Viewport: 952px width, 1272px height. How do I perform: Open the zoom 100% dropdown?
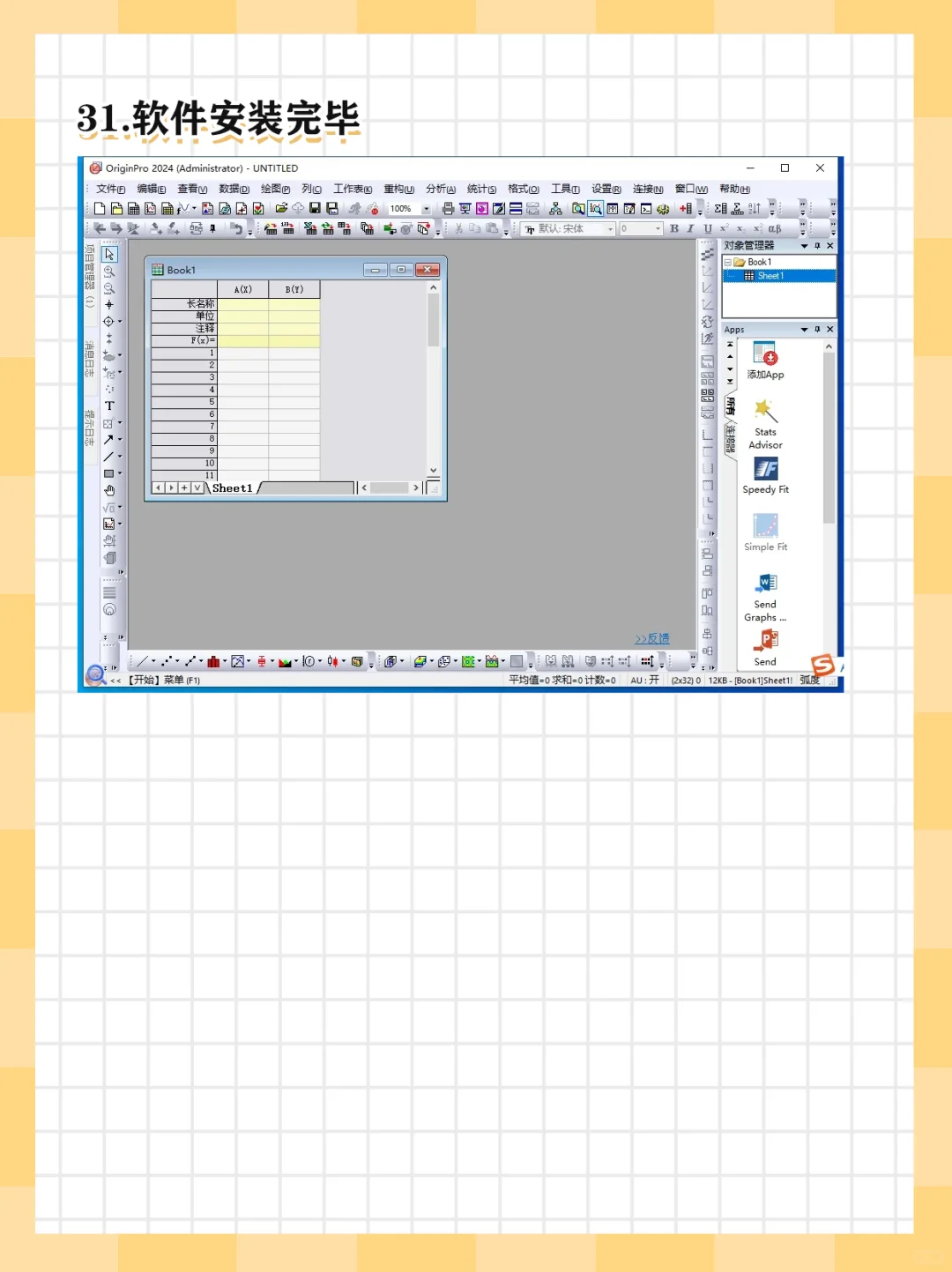pos(427,209)
